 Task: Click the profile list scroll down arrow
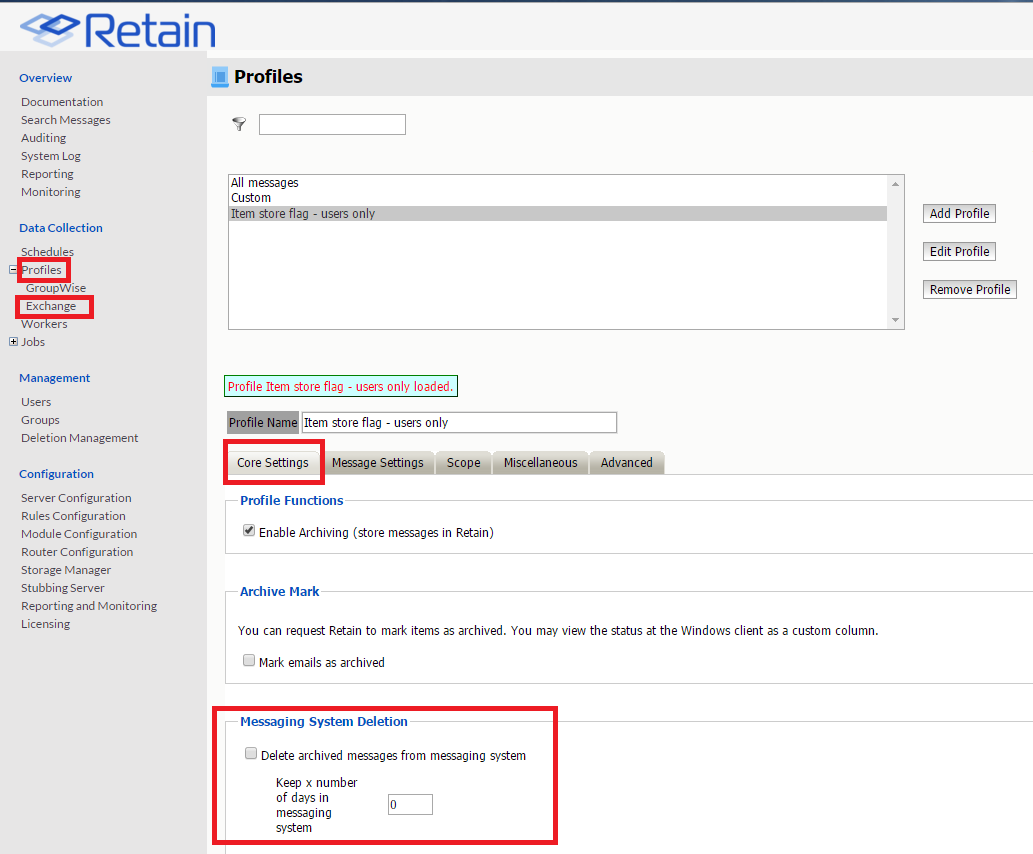[x=895, y=320]
